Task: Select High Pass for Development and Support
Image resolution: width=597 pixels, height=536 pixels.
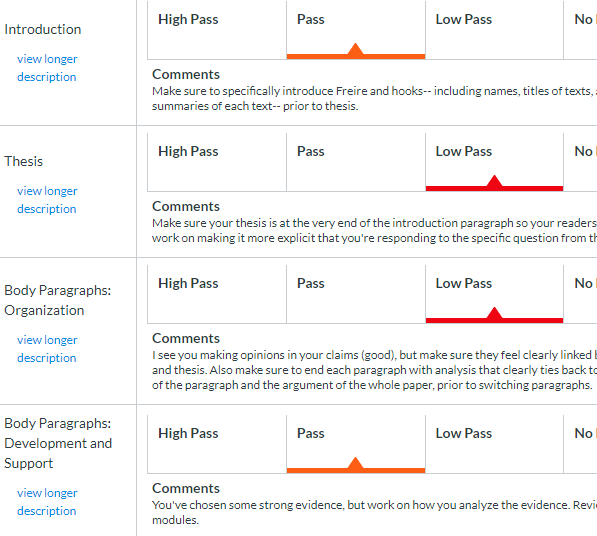Action: [217, 444]
